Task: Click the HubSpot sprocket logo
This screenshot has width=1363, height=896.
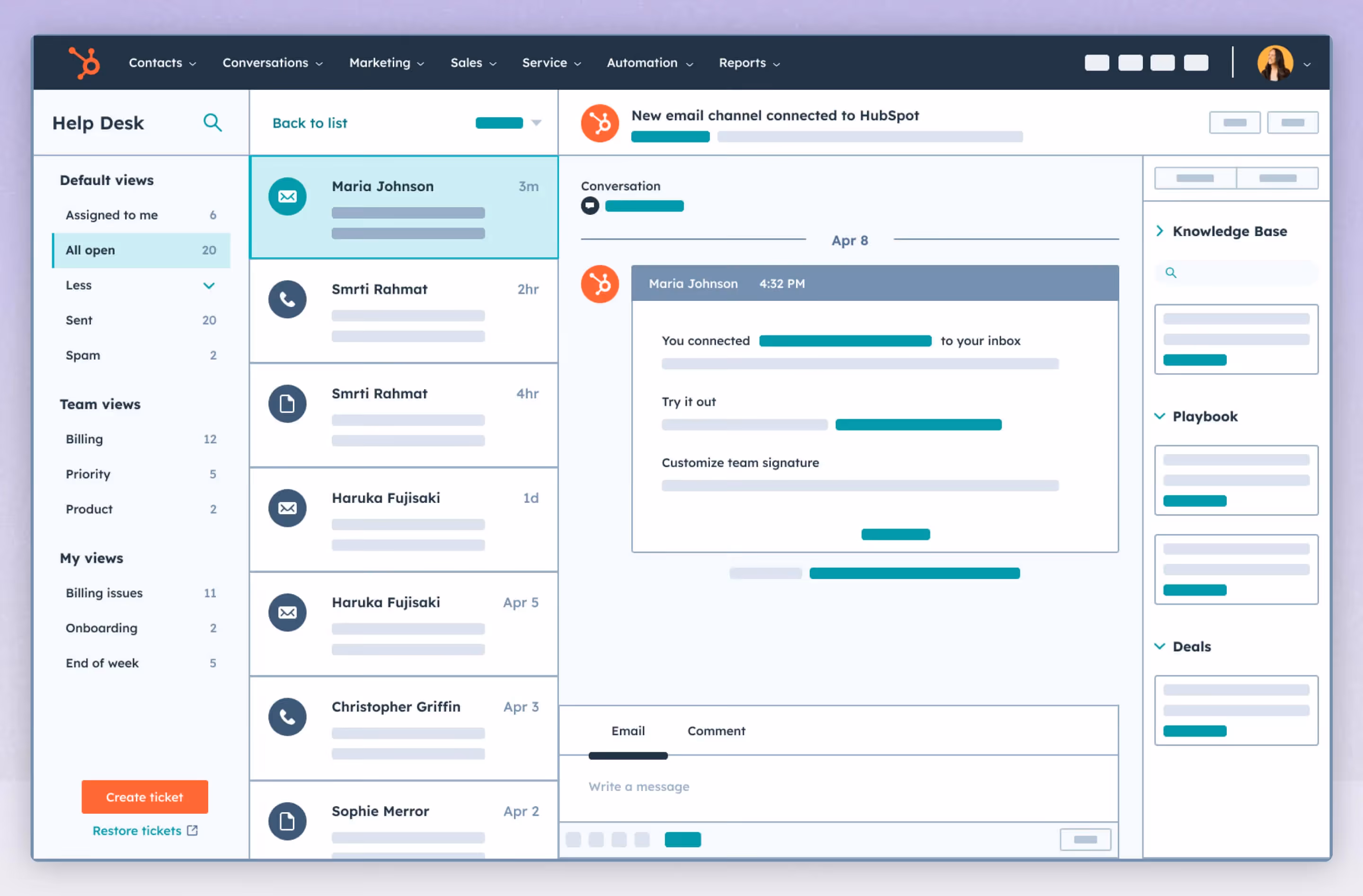Action: point(84,62)
